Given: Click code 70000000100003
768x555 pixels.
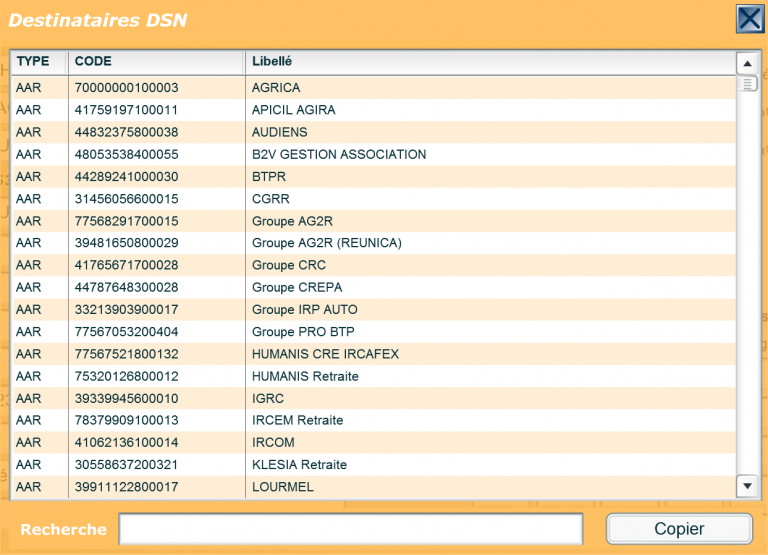Looking at the screenshot, I should tap(126, 88).
